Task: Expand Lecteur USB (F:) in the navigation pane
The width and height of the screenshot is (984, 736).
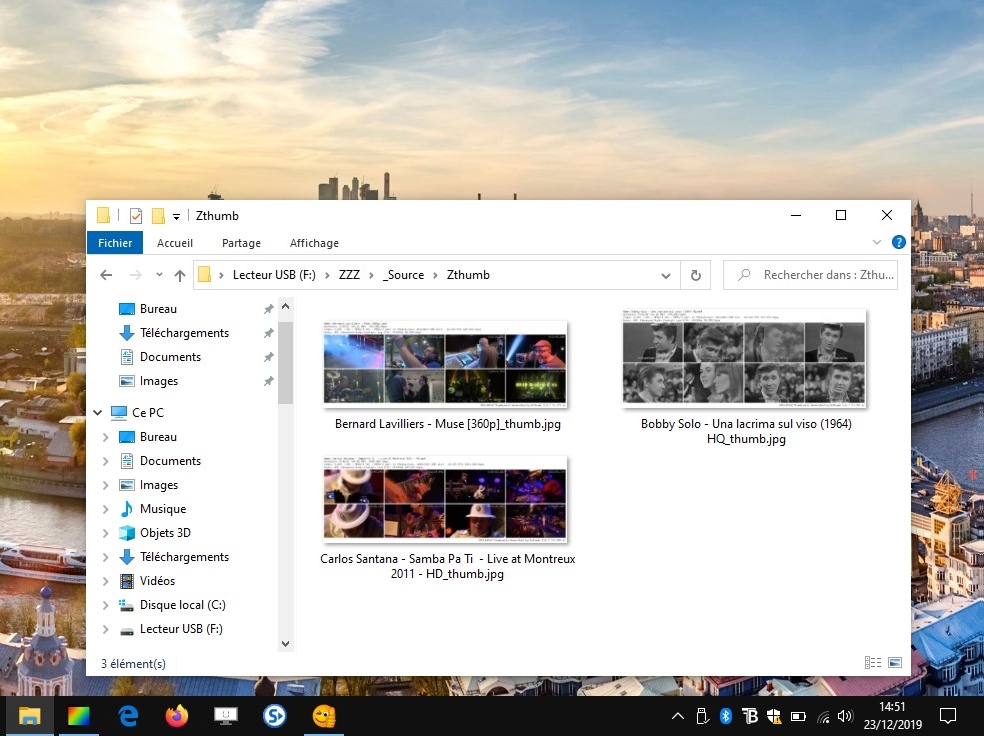Action: [x=105, y=629]
